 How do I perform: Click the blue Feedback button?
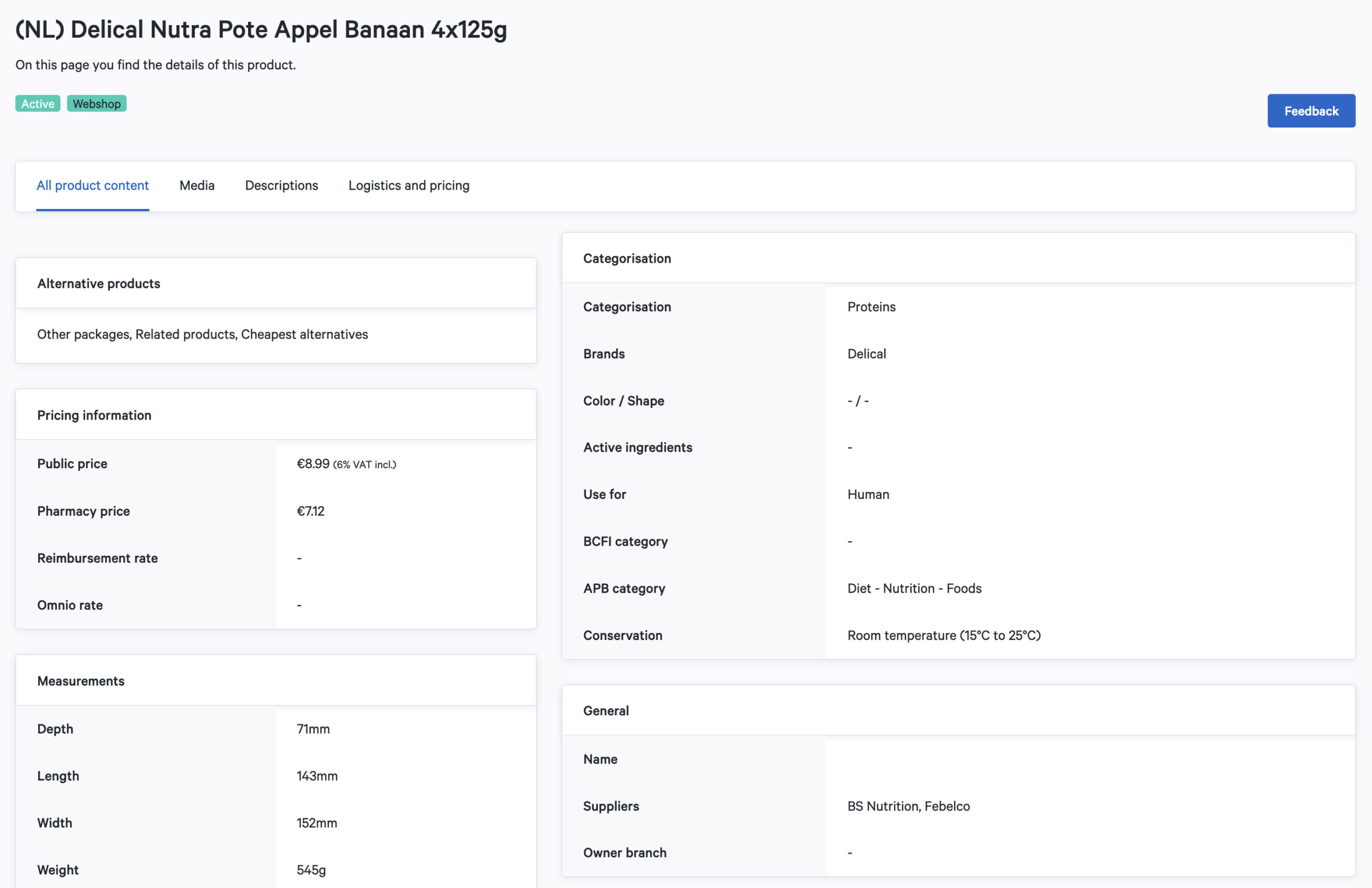tap(1311, 111)
